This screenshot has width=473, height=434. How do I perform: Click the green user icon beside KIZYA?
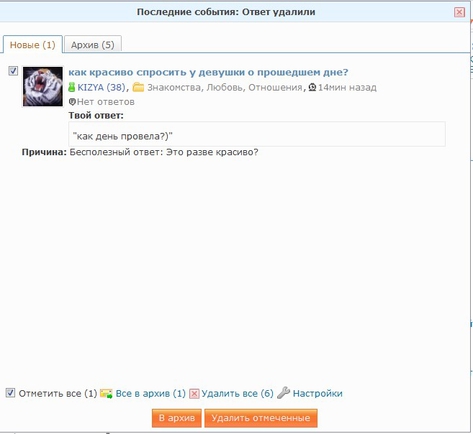pos(72,87)
